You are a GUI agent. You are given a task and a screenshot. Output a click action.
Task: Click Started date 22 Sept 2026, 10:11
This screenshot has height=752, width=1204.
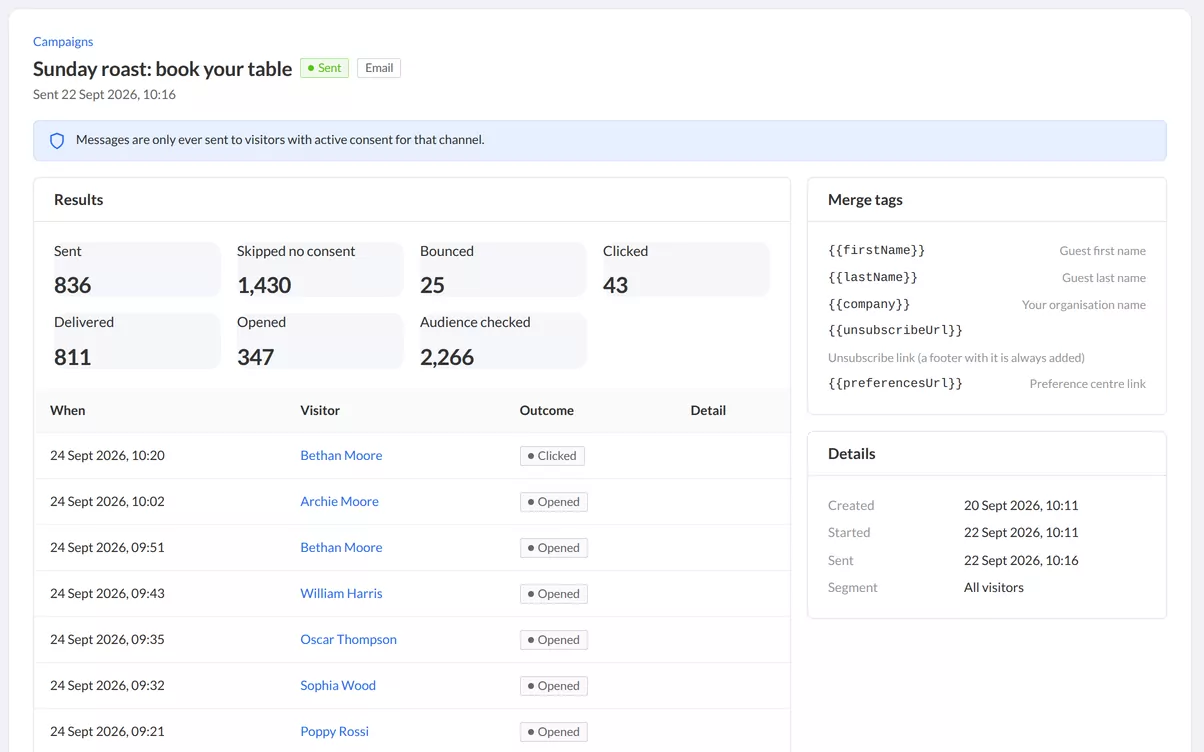click(x=1021, y=532)
